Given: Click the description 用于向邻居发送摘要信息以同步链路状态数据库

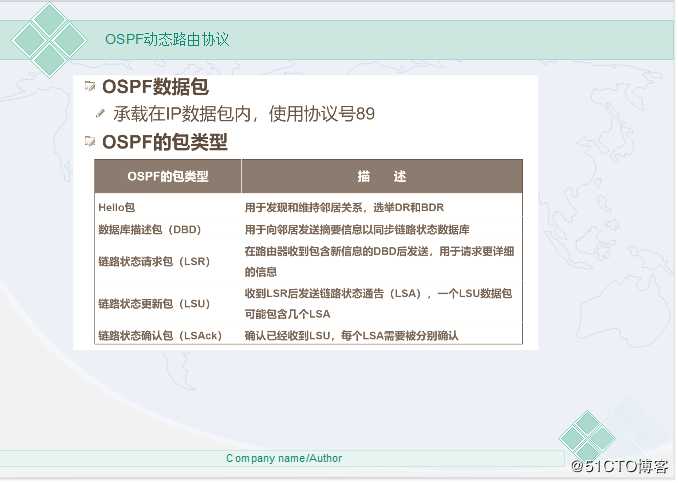Looking at the screenshot, I should tap(357, 230).
